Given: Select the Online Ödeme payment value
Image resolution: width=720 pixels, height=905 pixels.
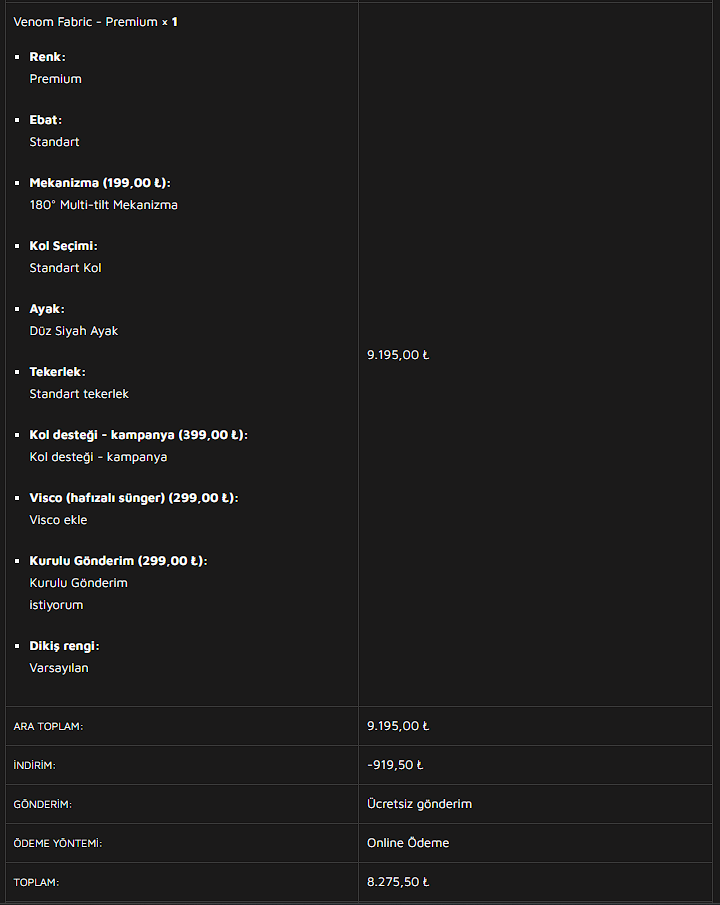Looking at the screenshot, I should pos(408,843).
